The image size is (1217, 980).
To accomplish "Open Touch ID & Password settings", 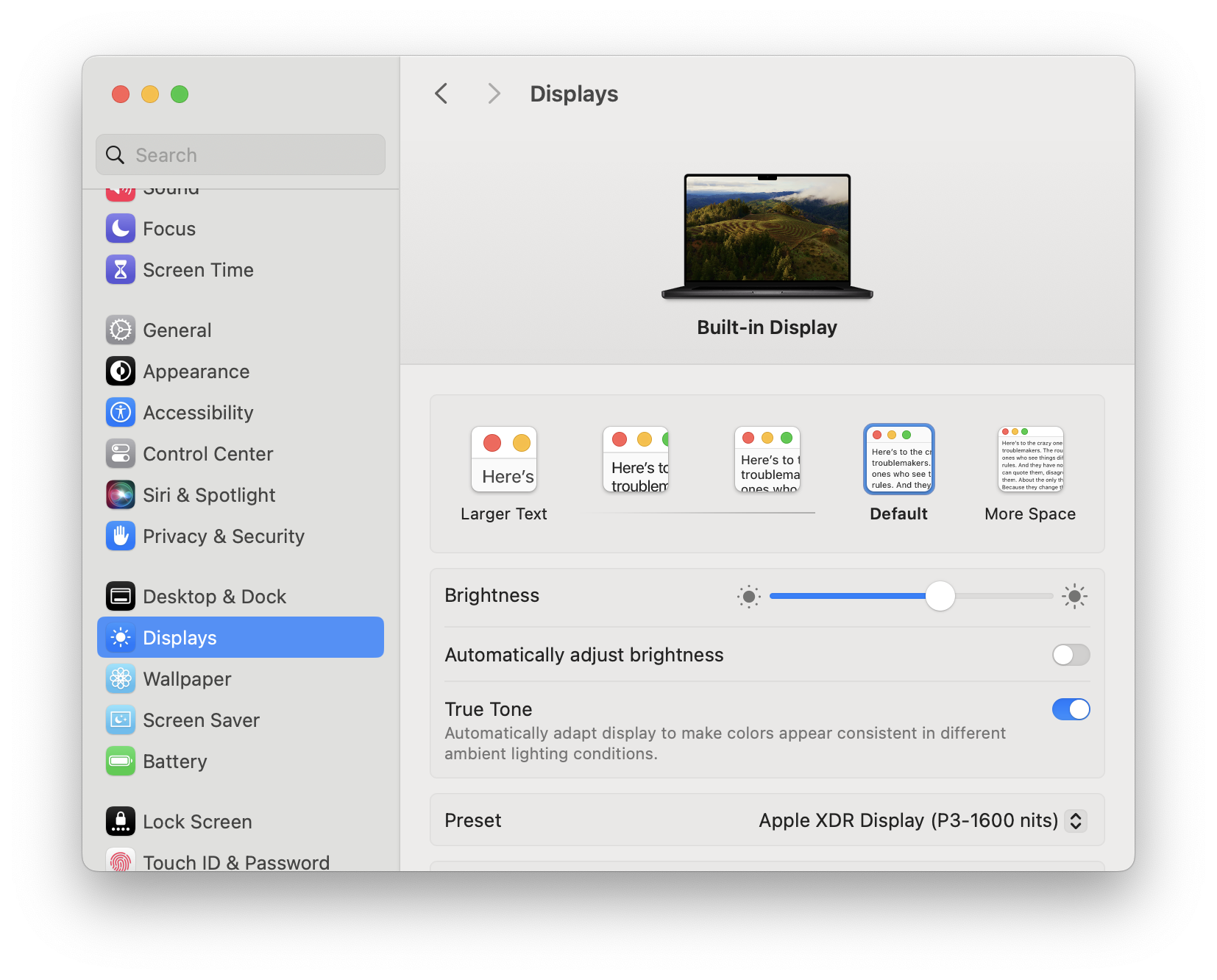I will (x=235, y=861).
